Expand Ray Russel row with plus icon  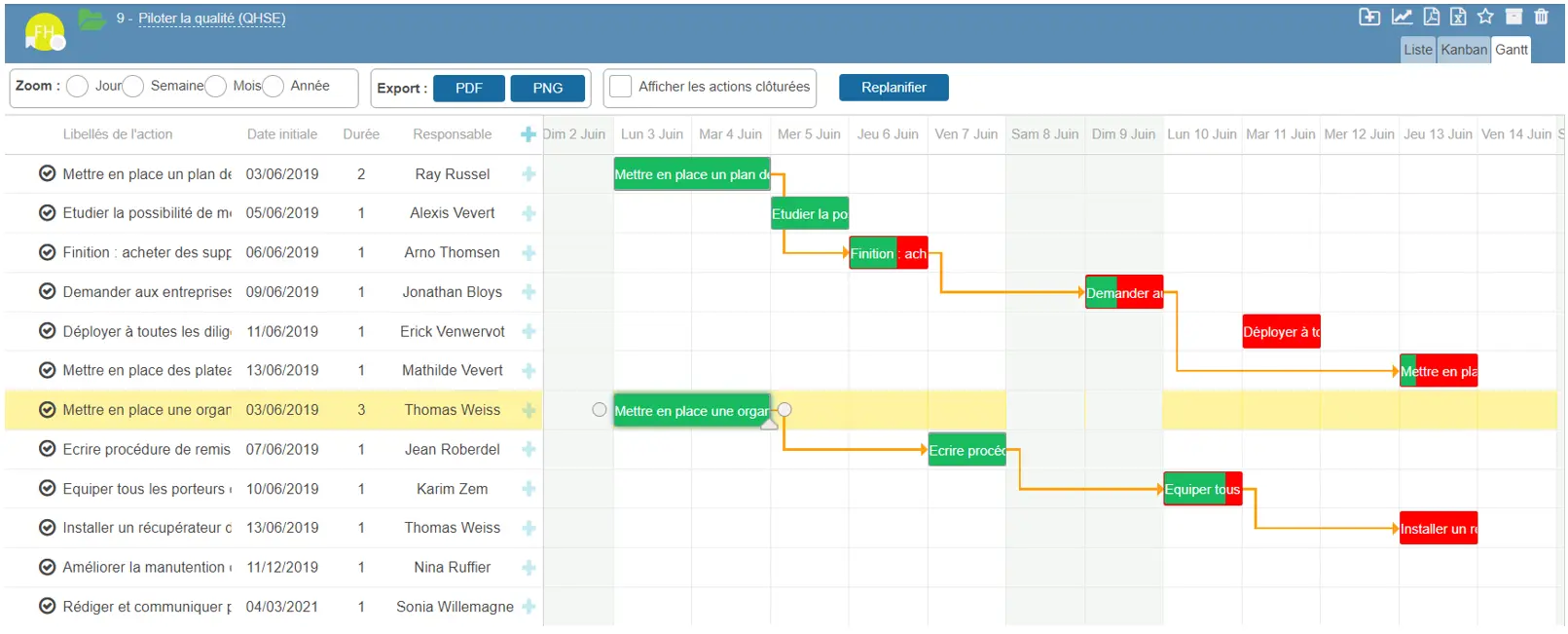(529, 174)
